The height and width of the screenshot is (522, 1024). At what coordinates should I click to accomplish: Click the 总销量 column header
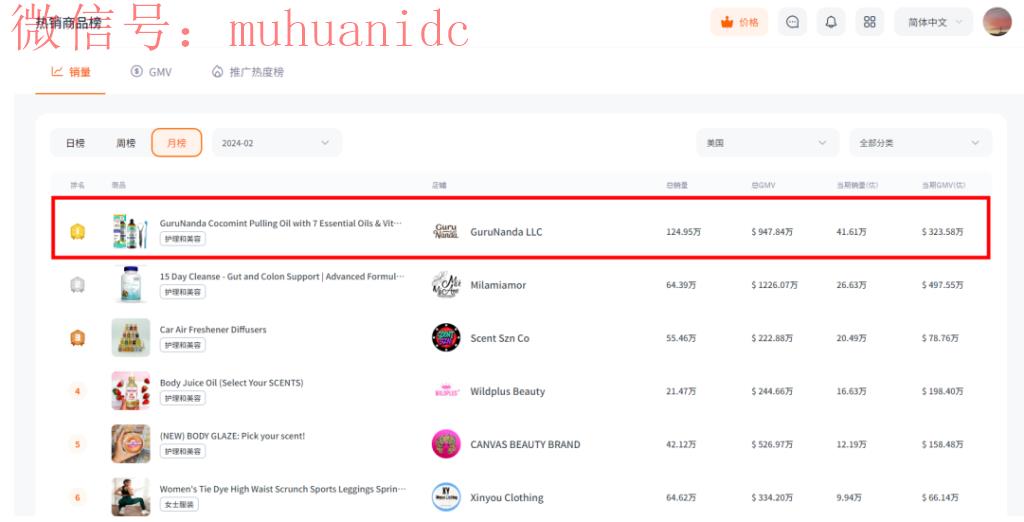click(x=677, y=186)
